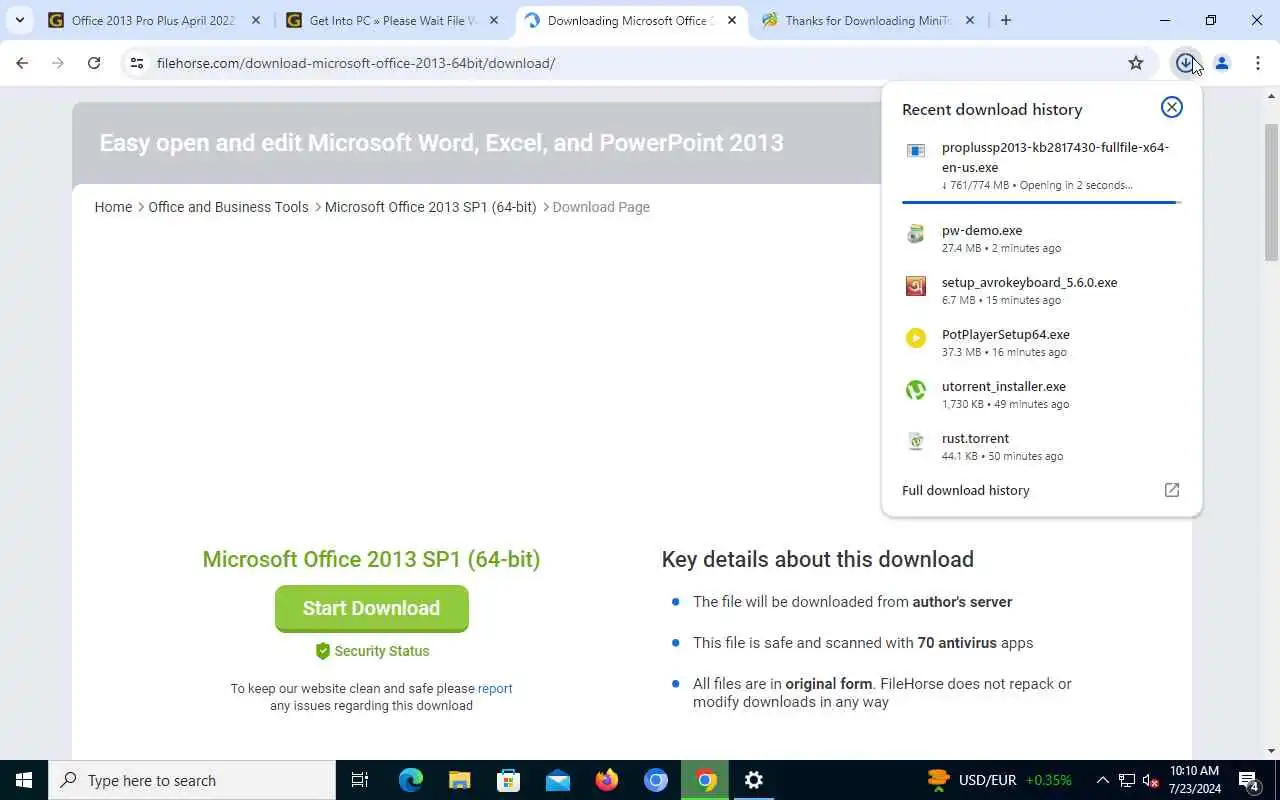
Task: Open Task View on the taskbar
Action: [360, 780]
